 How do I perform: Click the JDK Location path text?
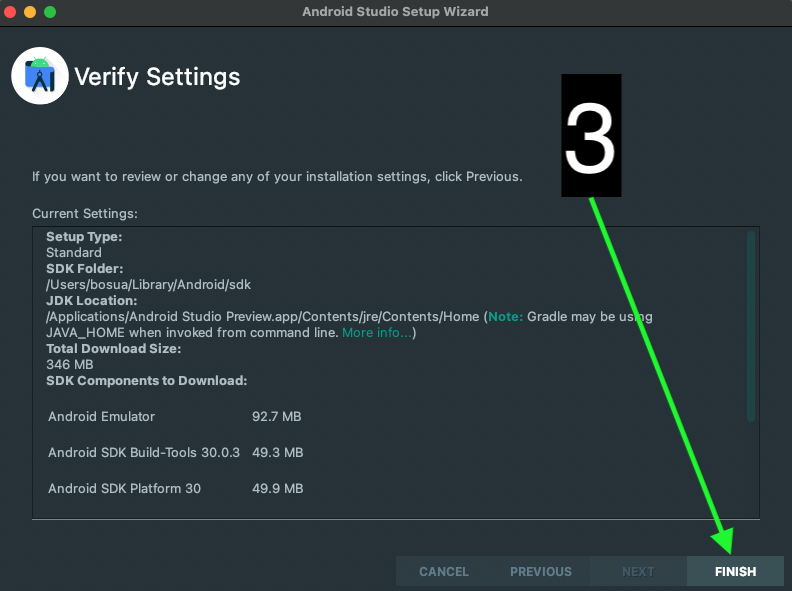[x=262, y=316]
